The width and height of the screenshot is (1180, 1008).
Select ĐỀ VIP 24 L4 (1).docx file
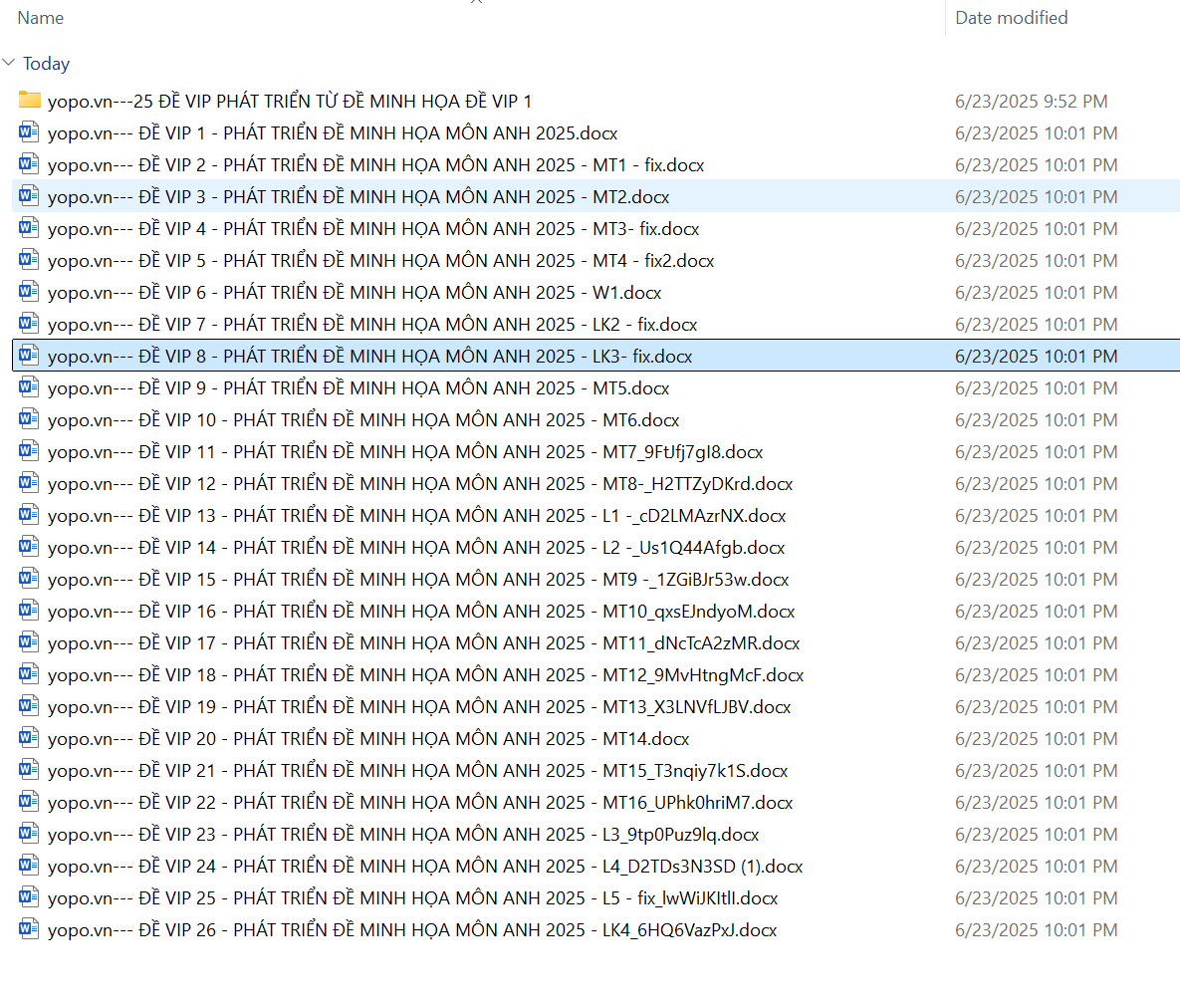(424, 867)
